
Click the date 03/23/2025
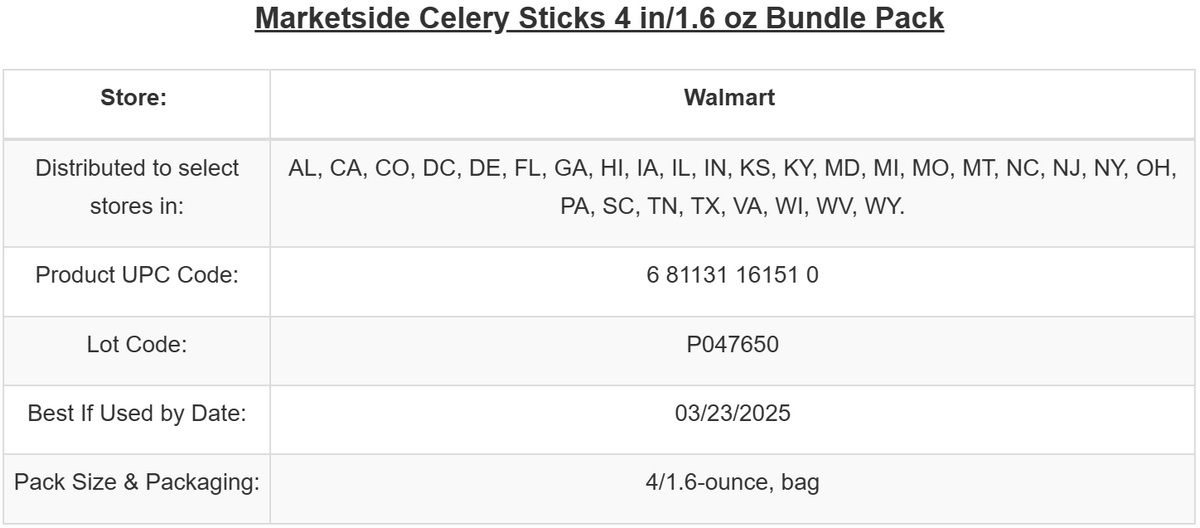[x=732, y=413]
